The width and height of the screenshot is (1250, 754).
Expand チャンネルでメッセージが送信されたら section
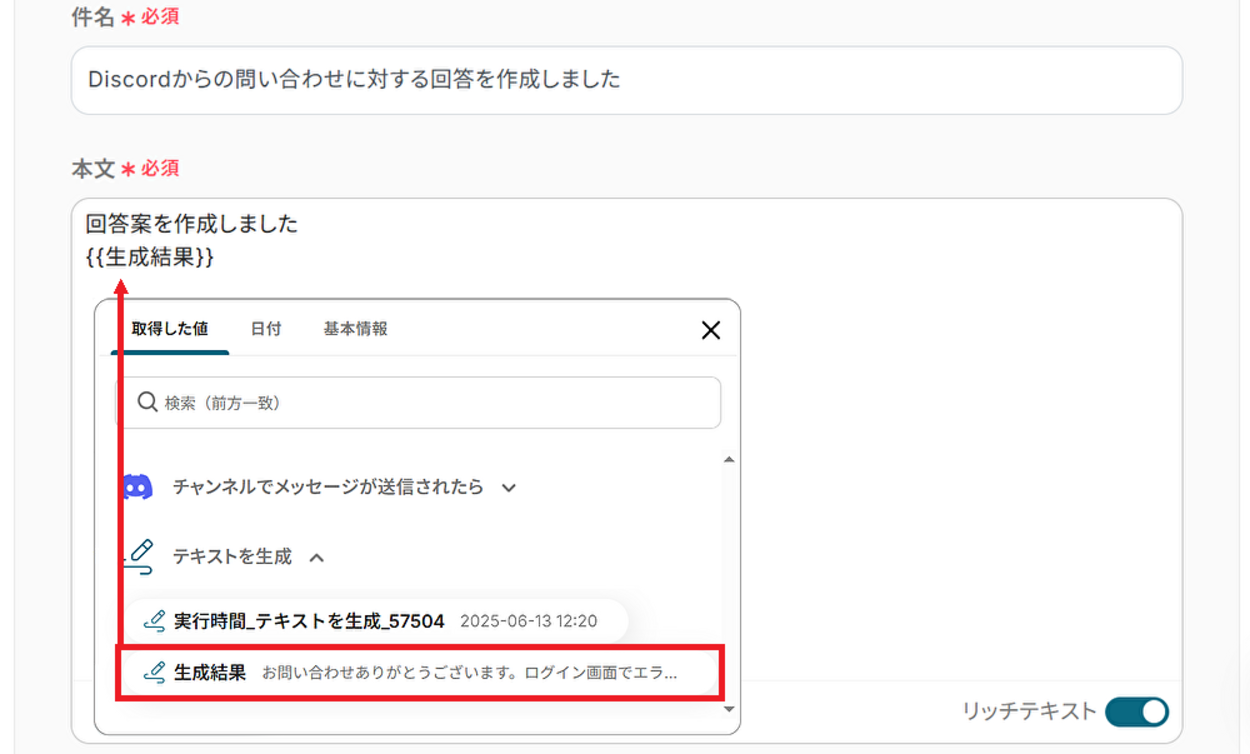(509, 488)
